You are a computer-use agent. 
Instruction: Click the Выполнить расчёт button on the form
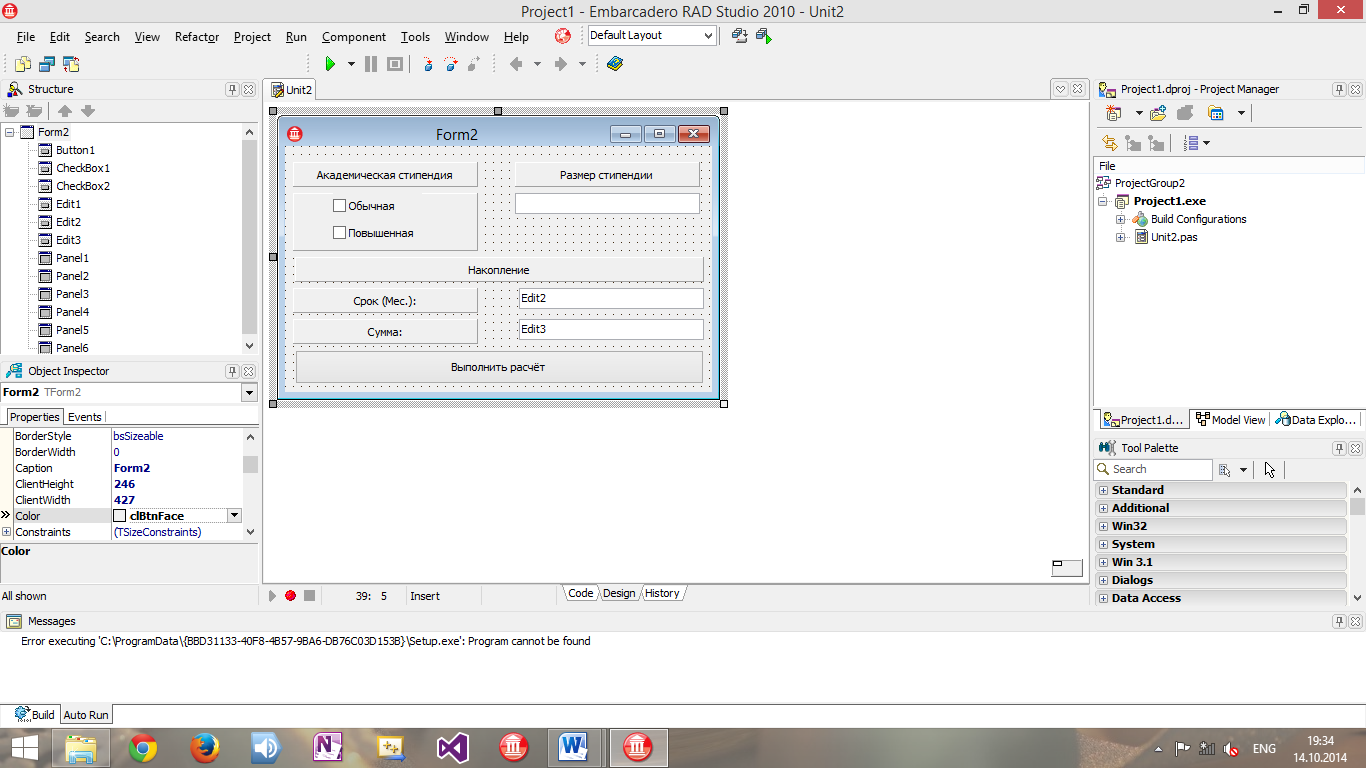pos(498,367)
